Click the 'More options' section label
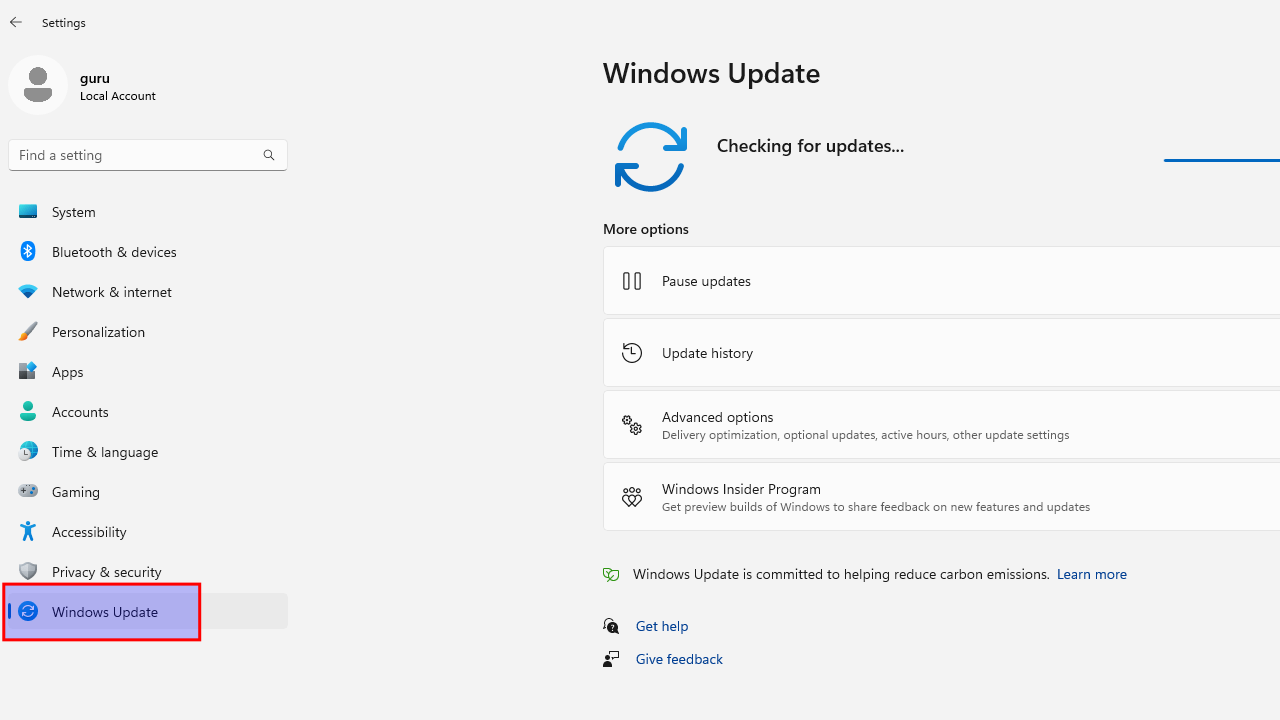1280x720 pixels. (x=646, y=229)
